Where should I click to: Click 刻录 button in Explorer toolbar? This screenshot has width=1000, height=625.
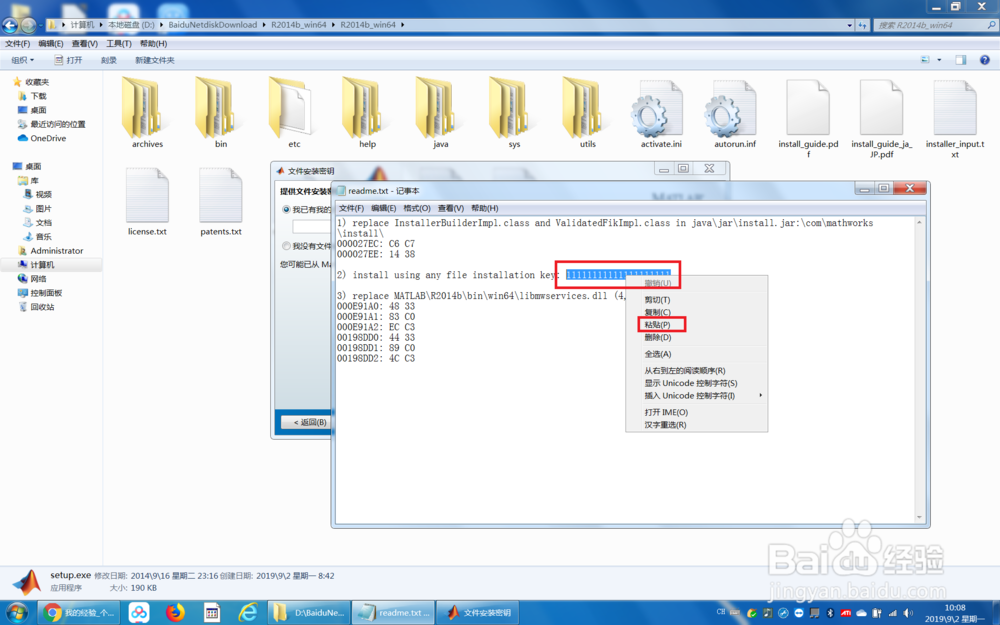[x=108, y=60]
